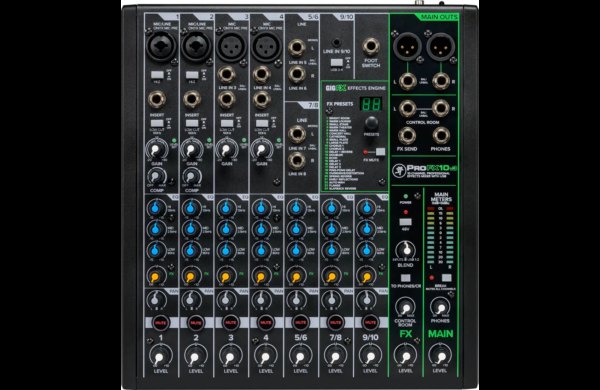The height and width of the screenshot is (390, 600).
Task: Toggle the channel 2 Hi-Z switch
Action: click(192, 75)
